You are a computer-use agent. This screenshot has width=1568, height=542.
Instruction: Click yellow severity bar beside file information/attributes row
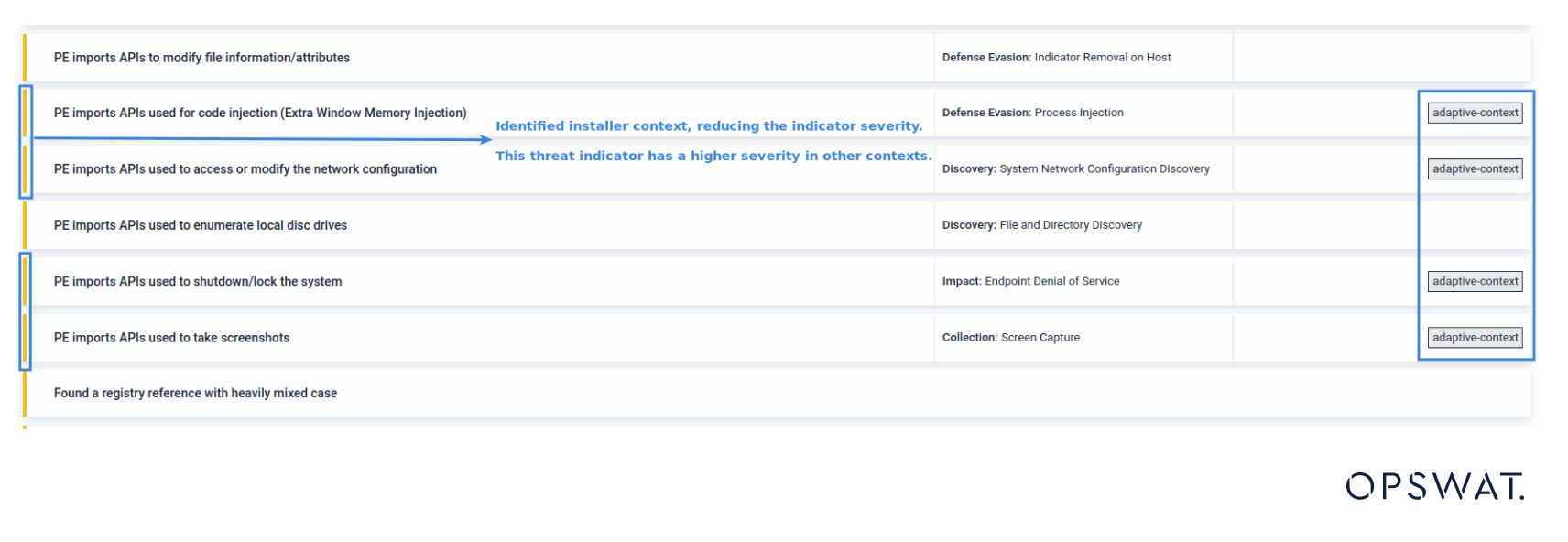[x=25, y=57]
